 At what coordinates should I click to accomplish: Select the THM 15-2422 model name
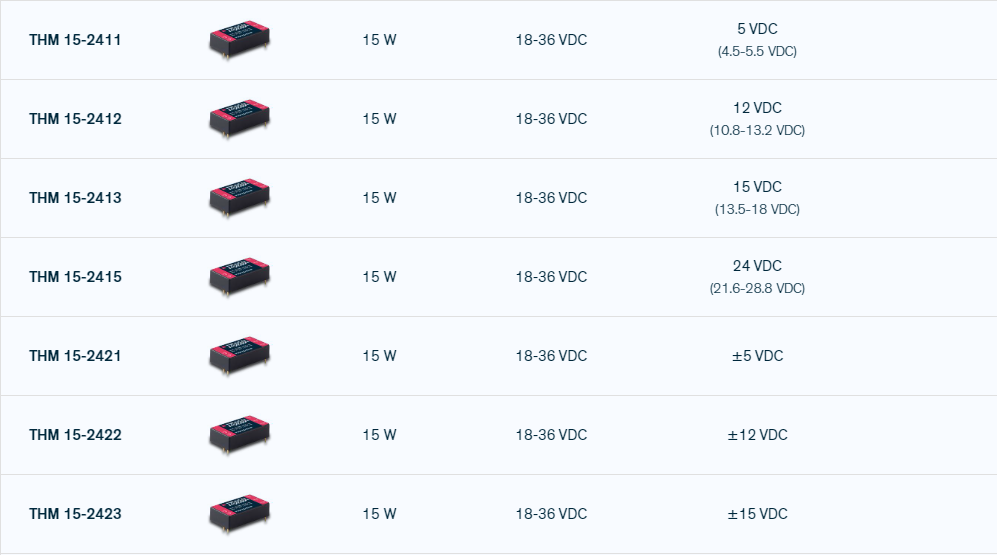[x=75, y=435]
